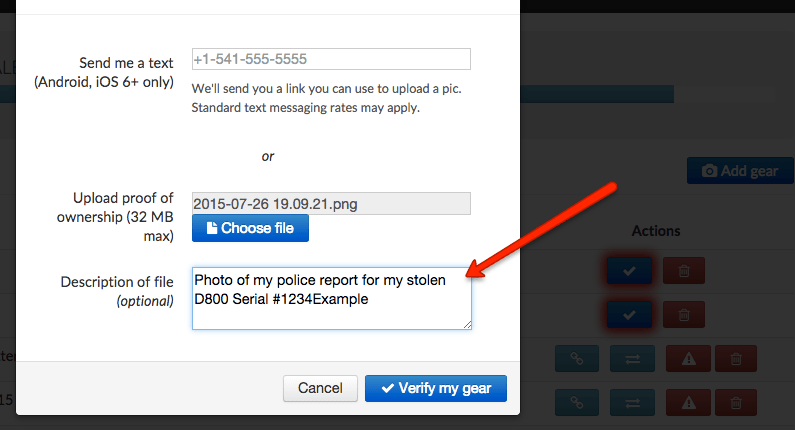Click the bottom row's warning triangle icon
The height and width of the screenshot is (430, 795).
[688, 403]
